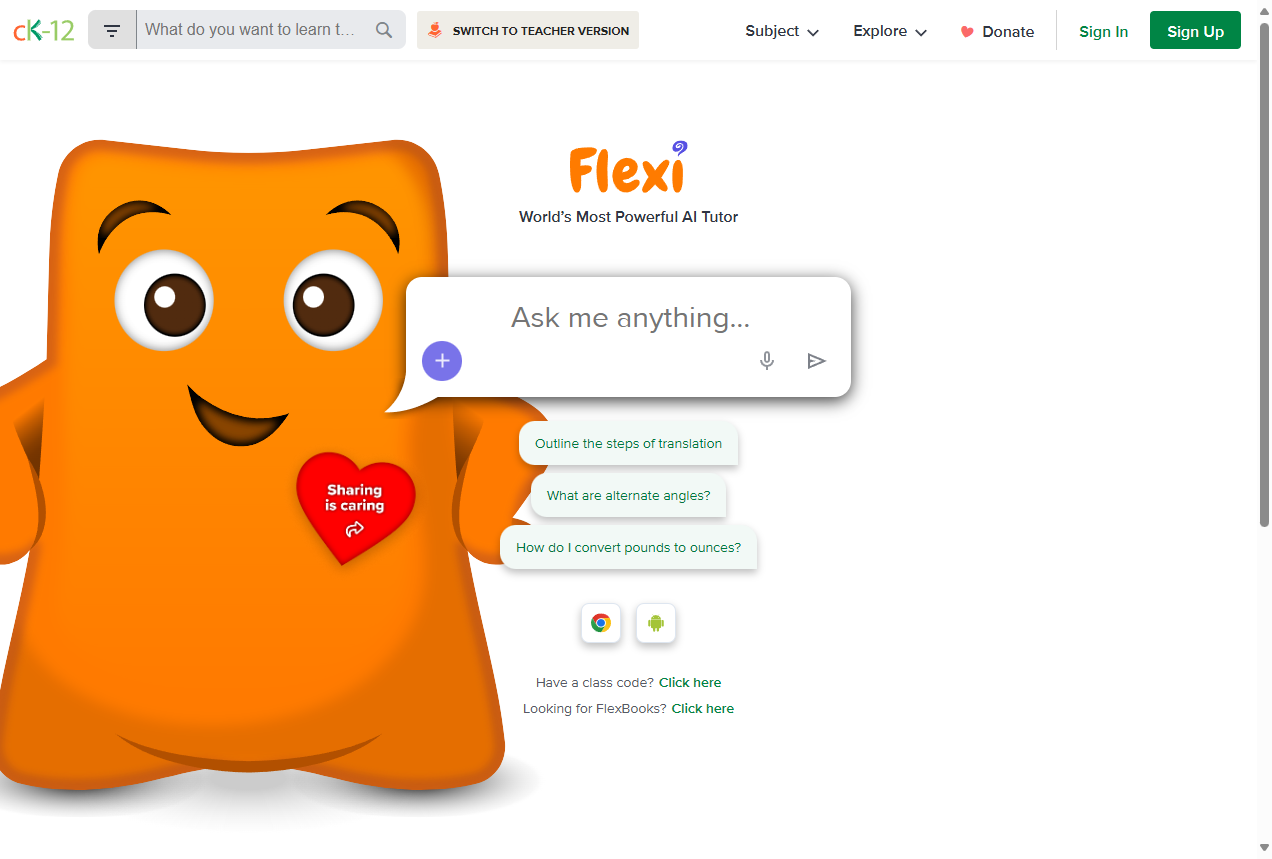Viewport: 1272px width, 859px height.
Task: Click here link for class code
Action: [x=690, y=683]
